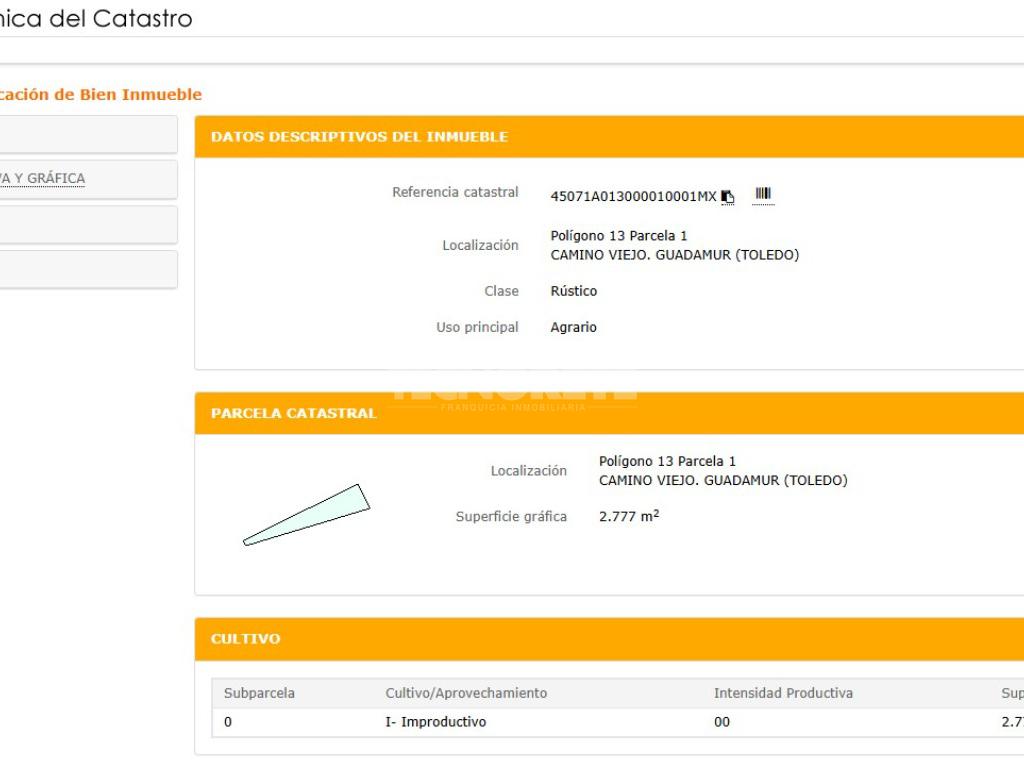The image size is (1024, 768).
Task: Click the 'Agrario' main use value
Action: tap(574, 327)
